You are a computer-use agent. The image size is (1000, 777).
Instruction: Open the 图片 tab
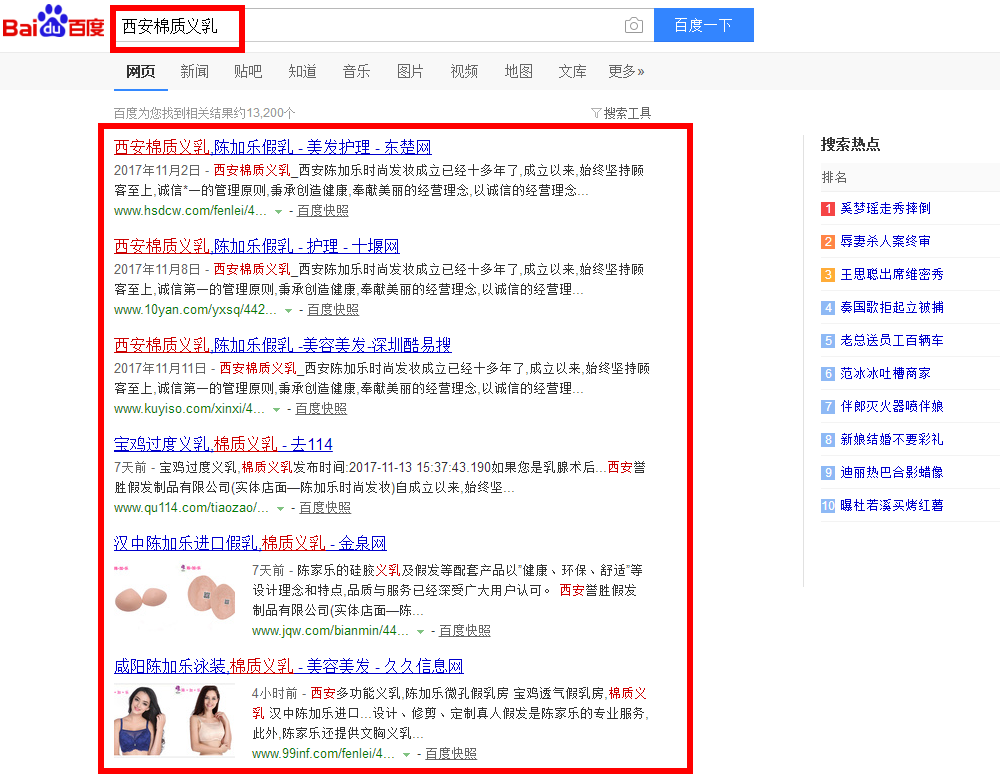pos(410,71)
